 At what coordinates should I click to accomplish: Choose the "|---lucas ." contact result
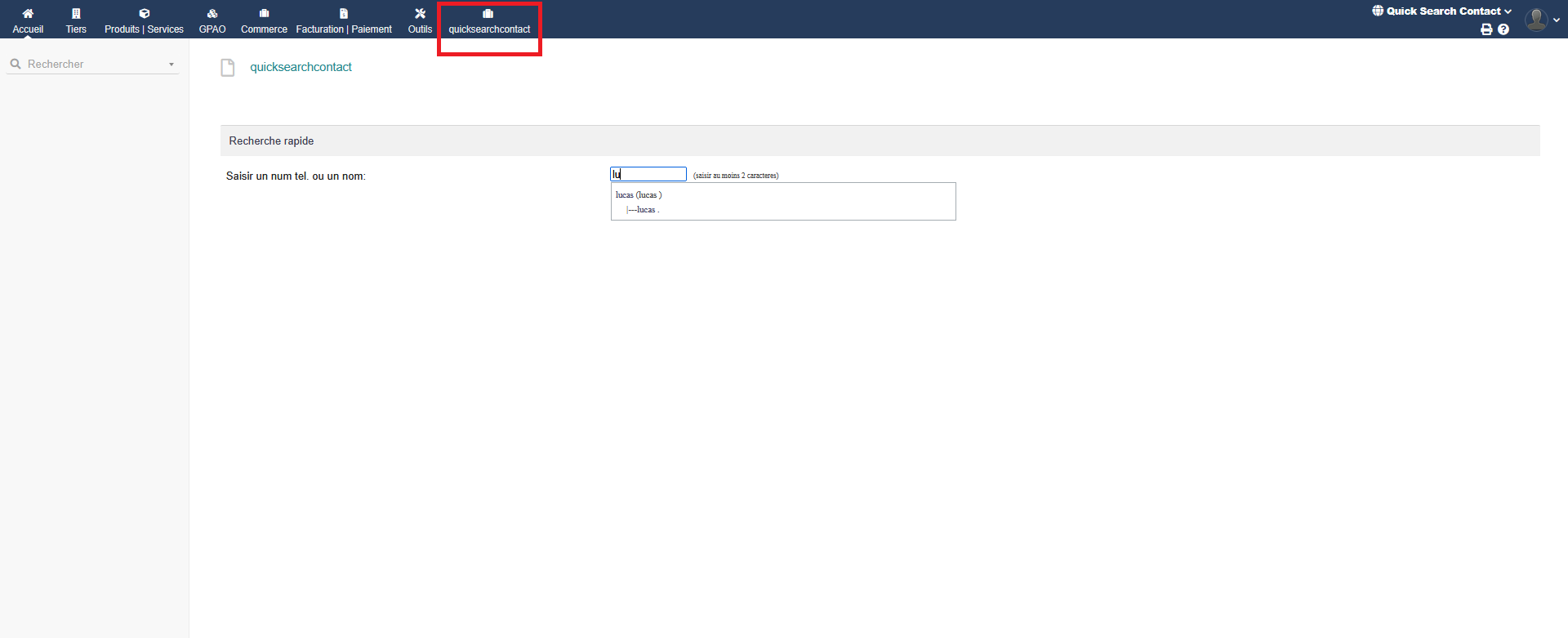[644, 210]
